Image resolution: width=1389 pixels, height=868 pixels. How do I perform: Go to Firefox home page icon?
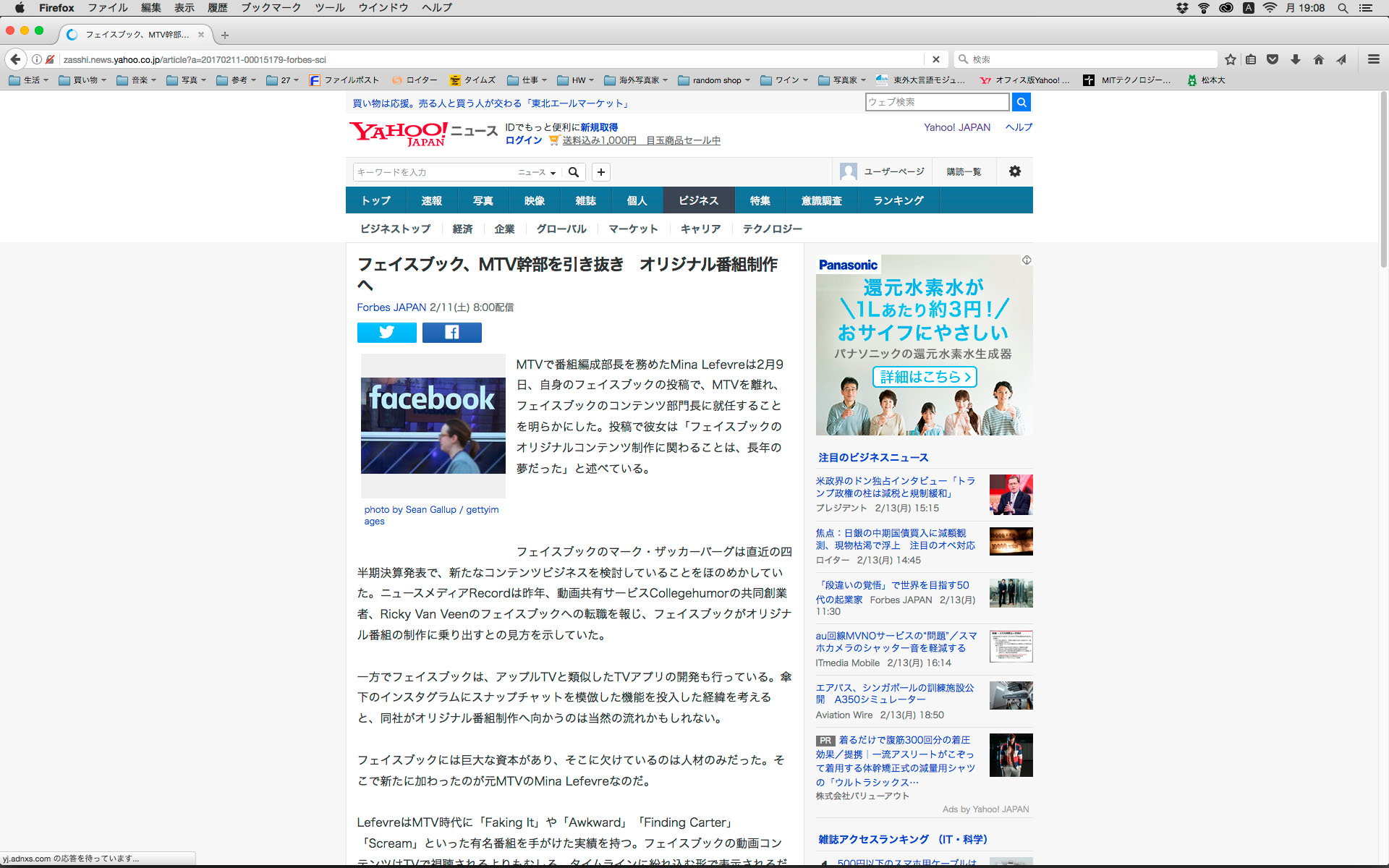coord(1318,59)
